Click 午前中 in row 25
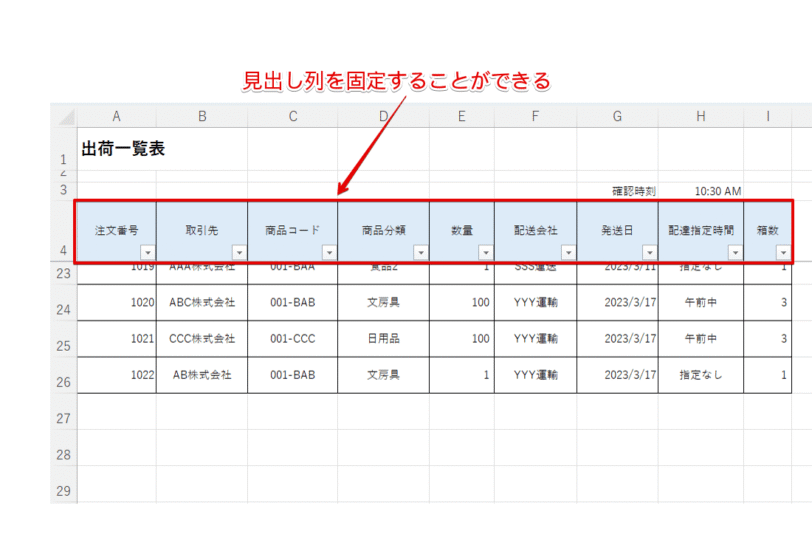Viewport: 812px width, 554px height. click(701, 339)
